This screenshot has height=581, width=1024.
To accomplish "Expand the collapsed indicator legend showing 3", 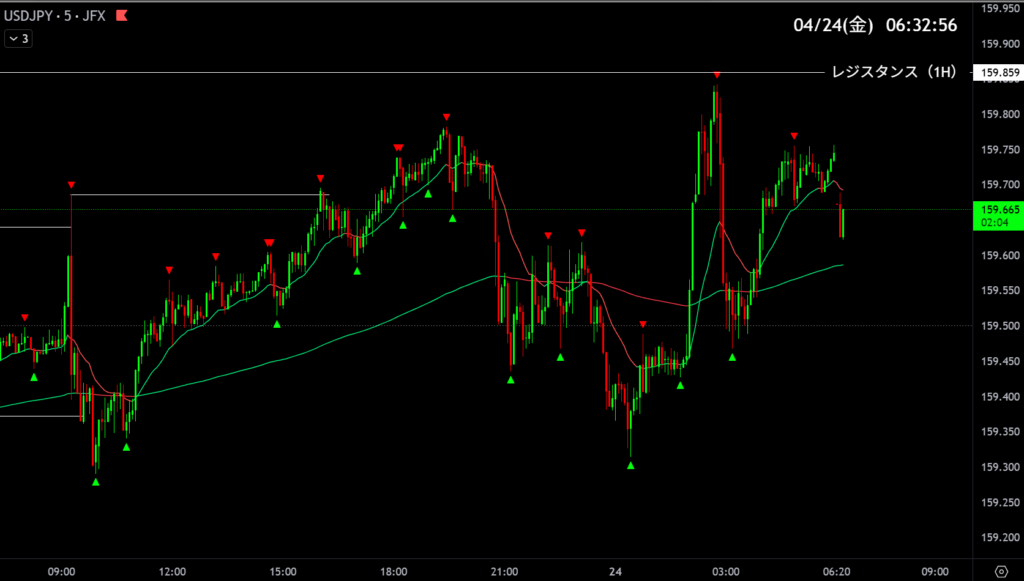I will pyautogui.click(x=18, y=39).
